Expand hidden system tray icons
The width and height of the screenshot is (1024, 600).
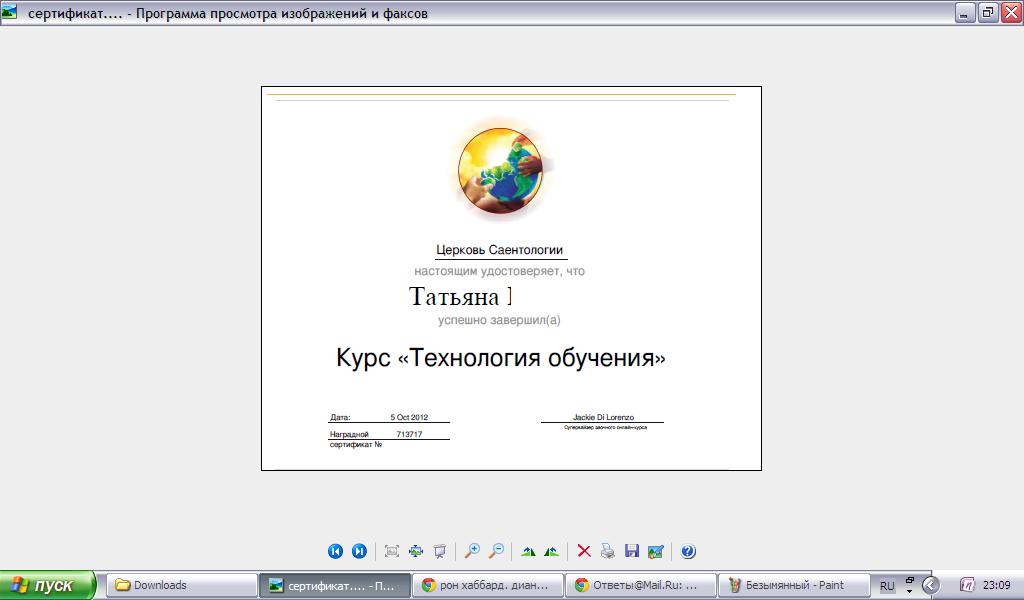[930, 585]
